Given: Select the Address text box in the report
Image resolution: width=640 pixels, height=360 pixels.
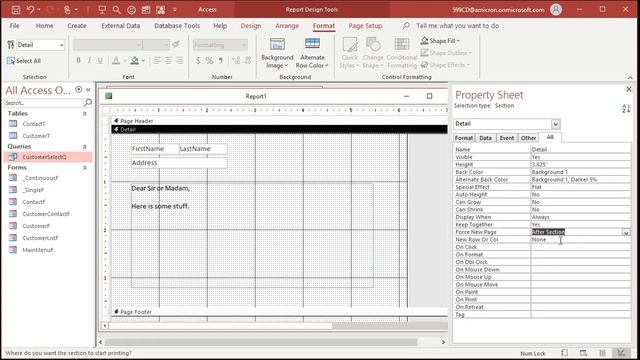Looking at the screenshot, I should click(x=179, y=163).
